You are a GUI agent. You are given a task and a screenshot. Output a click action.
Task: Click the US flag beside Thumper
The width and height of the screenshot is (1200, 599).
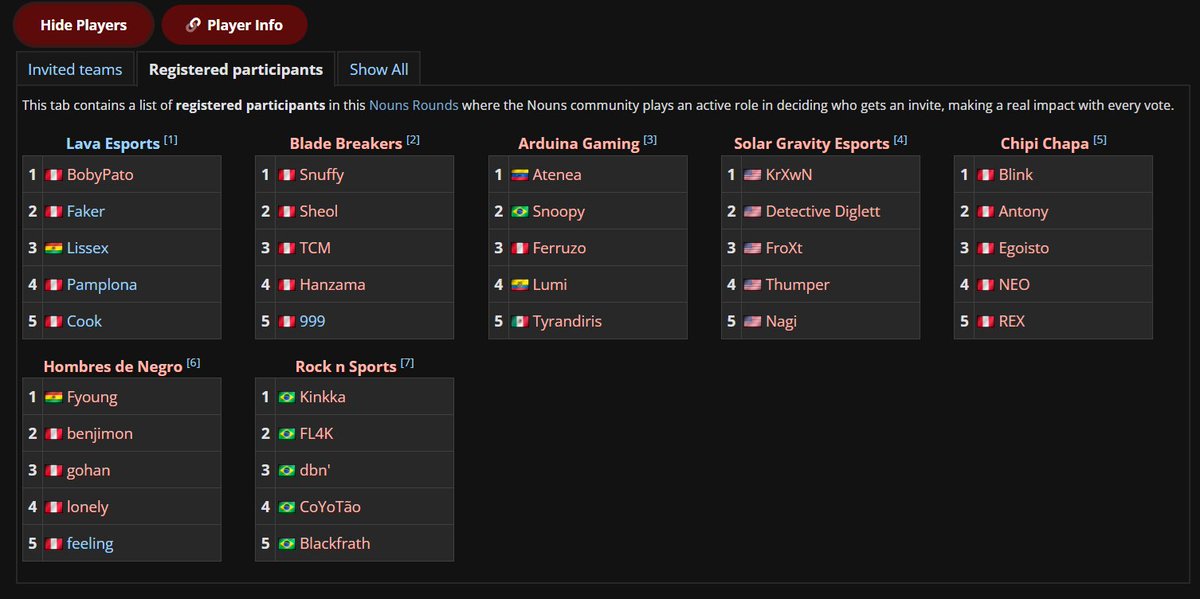pyautogui.click(x=753, y=285)
